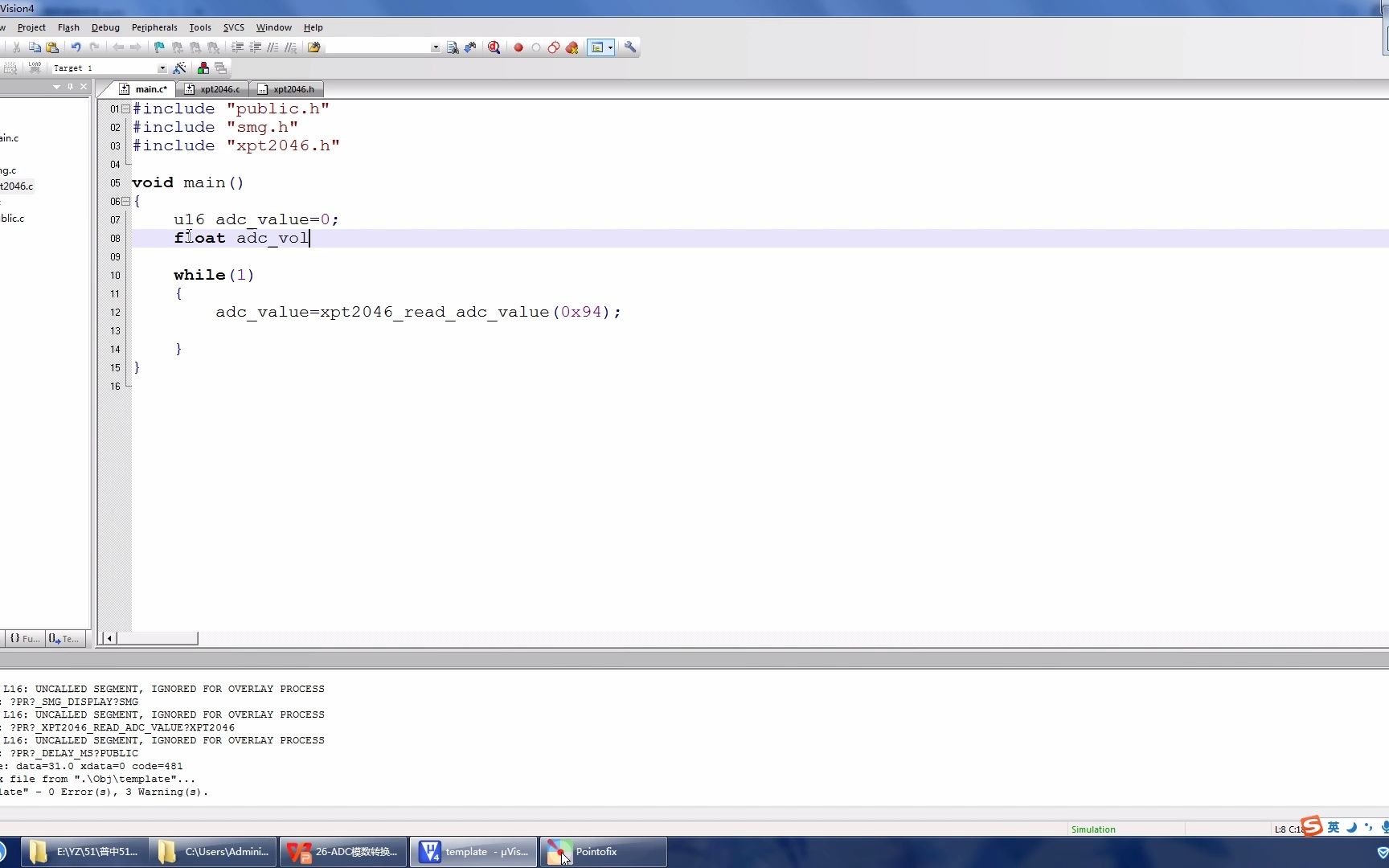The height and width of the screenshot is (868, 1389).
Task: Open the template µVision taskbar item
Action: [473, 852]
